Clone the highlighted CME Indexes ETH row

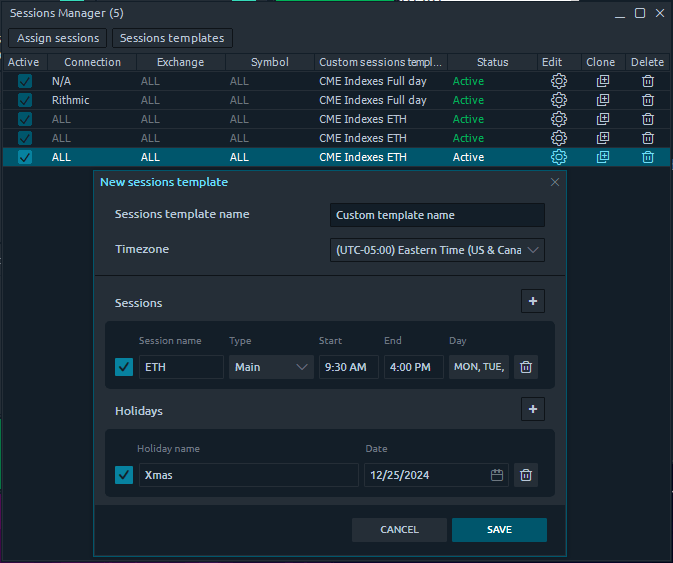tap(602, 157)
